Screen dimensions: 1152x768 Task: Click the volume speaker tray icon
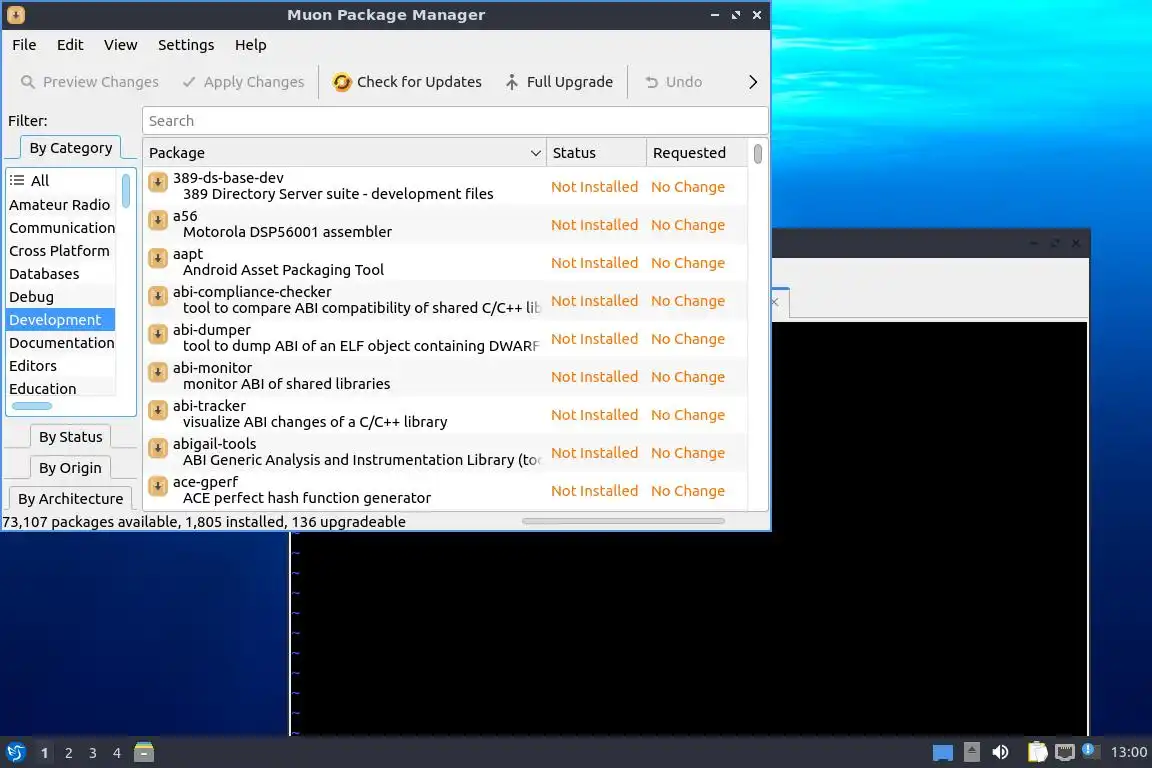(x=1000, y=752)
